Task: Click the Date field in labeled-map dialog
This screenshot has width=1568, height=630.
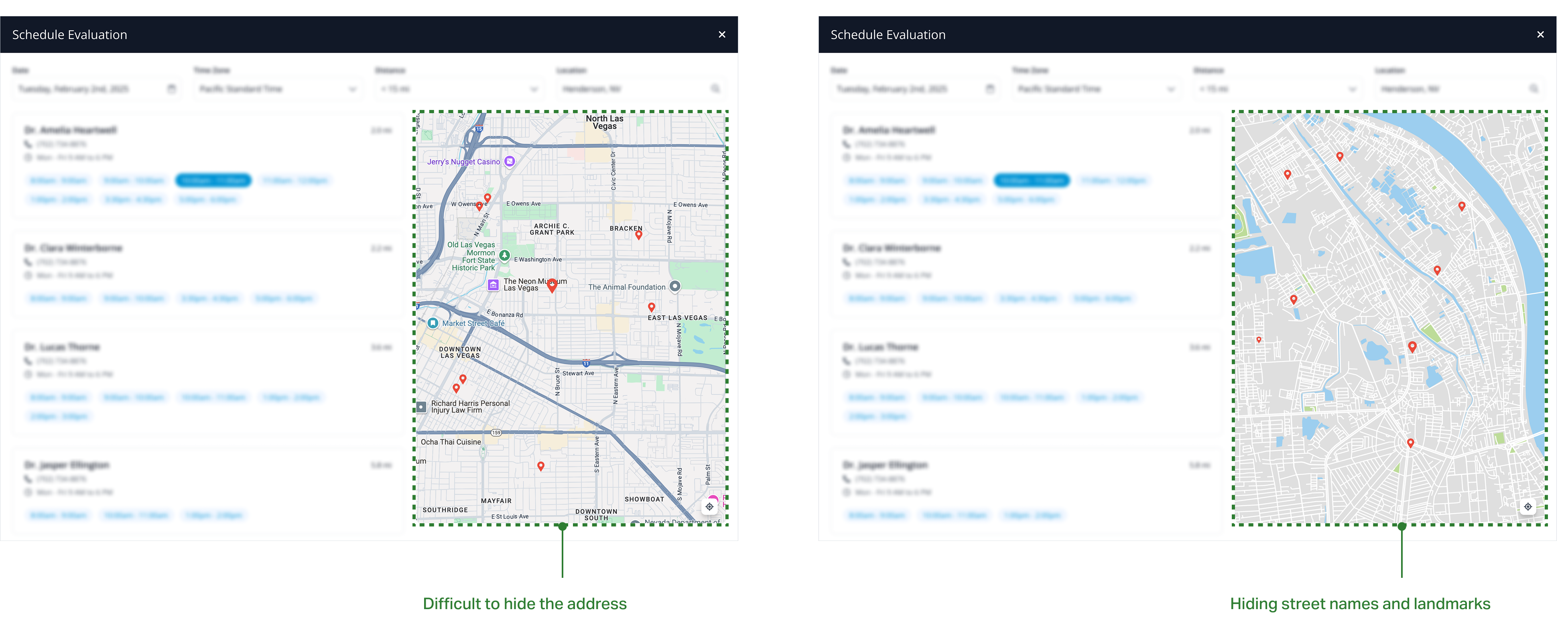Action: click(97, 89)
